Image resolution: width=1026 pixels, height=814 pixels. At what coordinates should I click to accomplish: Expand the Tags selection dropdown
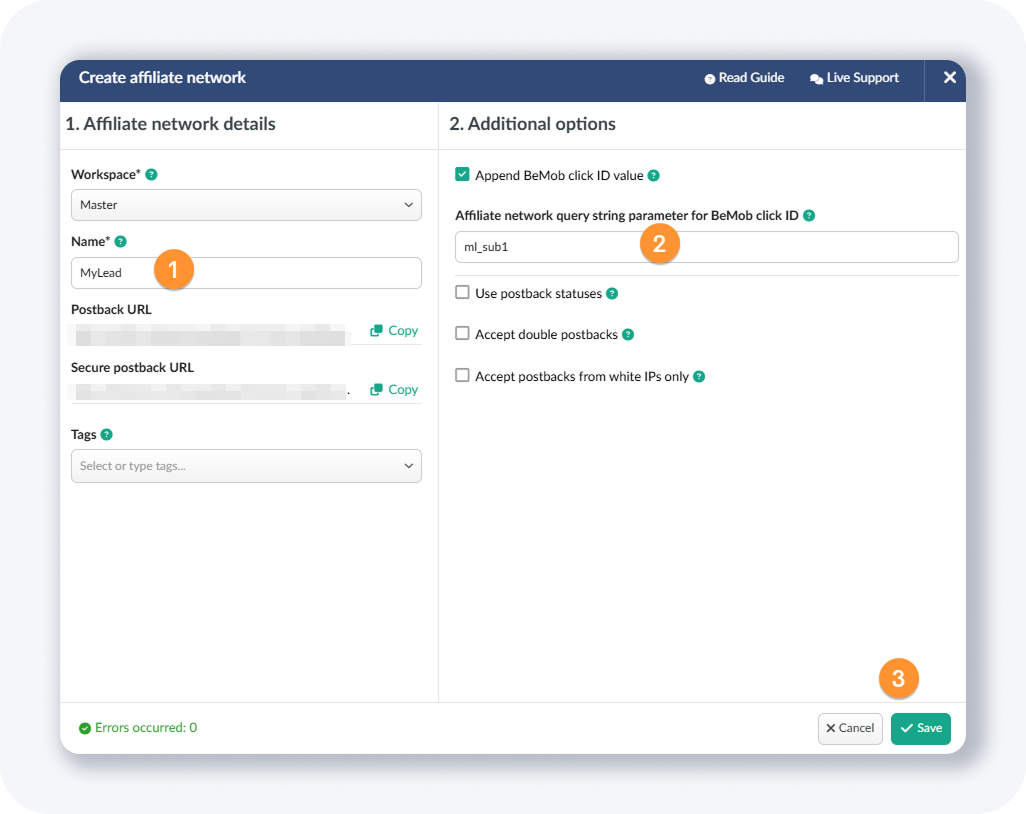coord(246,466)
